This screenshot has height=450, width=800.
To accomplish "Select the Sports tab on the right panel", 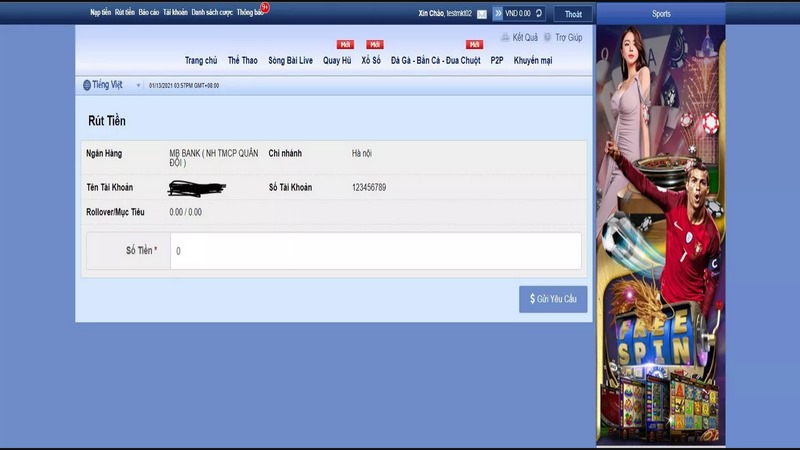I will pyautogui.click(x=661, y=14).
